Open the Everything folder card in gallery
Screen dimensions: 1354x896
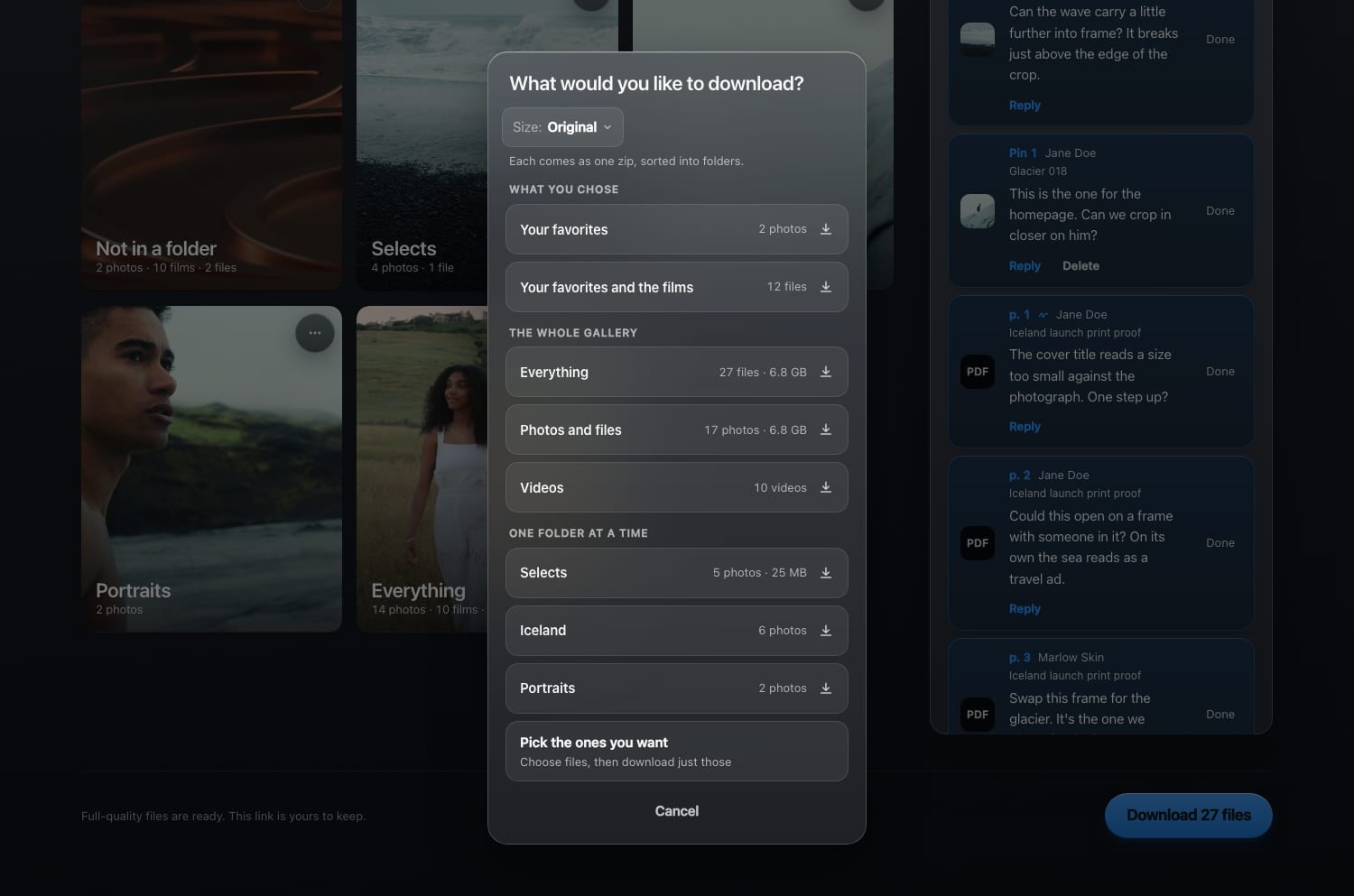(421, 469)
